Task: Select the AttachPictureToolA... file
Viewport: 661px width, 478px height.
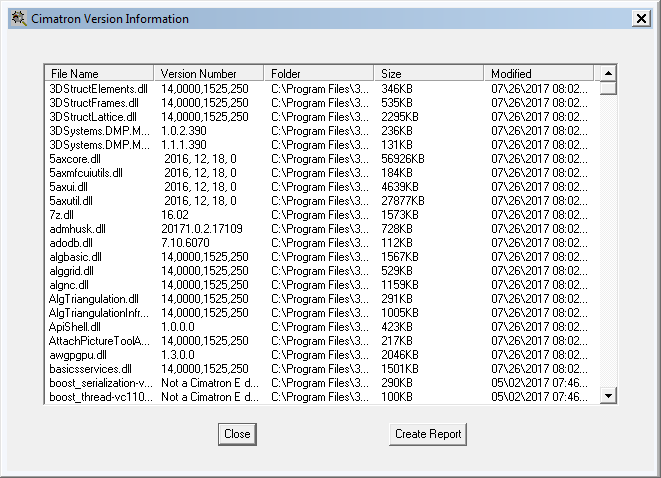Action: click(99, 341)
